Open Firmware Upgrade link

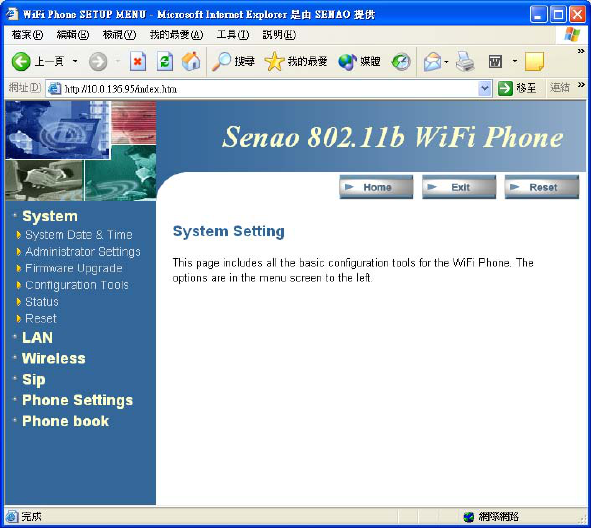(x=73, y=268)
